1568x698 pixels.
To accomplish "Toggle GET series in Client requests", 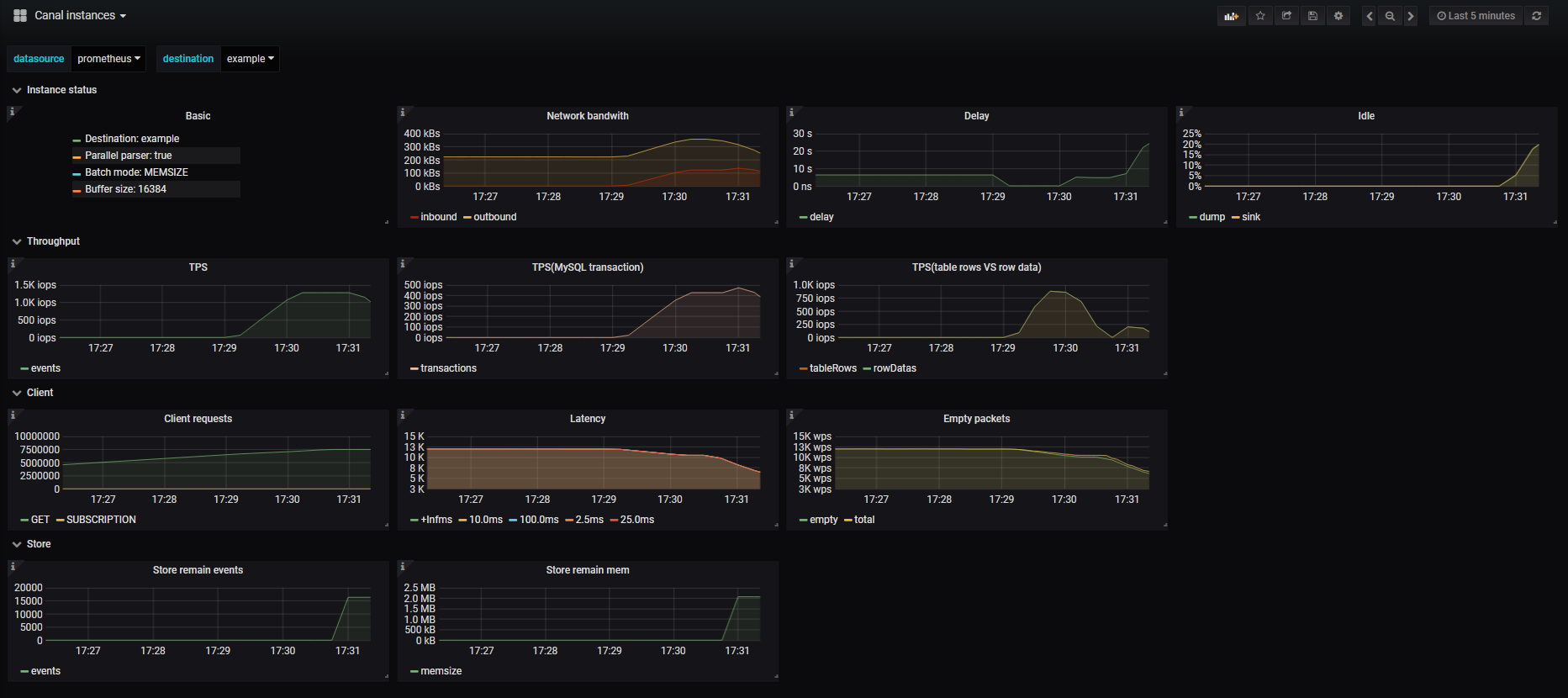I will pos(40,520).
